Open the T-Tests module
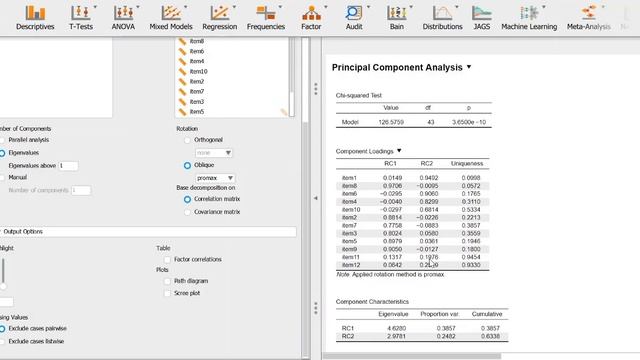The height and width of the screenshot is (360, 640). pyautogui.click(x=81, y=18)
